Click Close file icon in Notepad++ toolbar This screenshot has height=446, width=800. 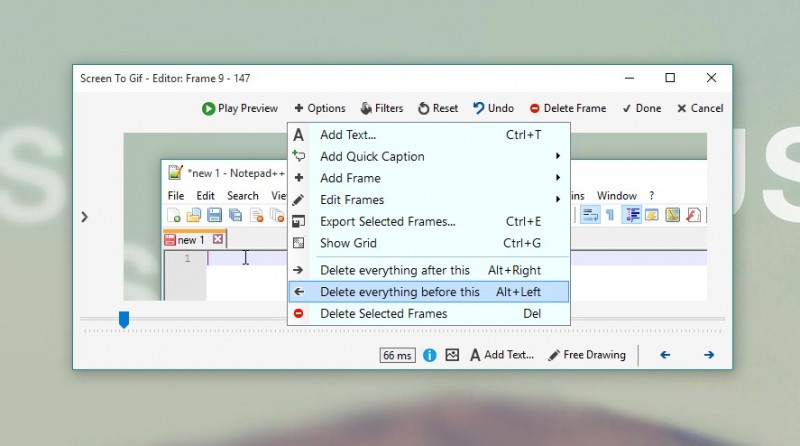[257, 215]
